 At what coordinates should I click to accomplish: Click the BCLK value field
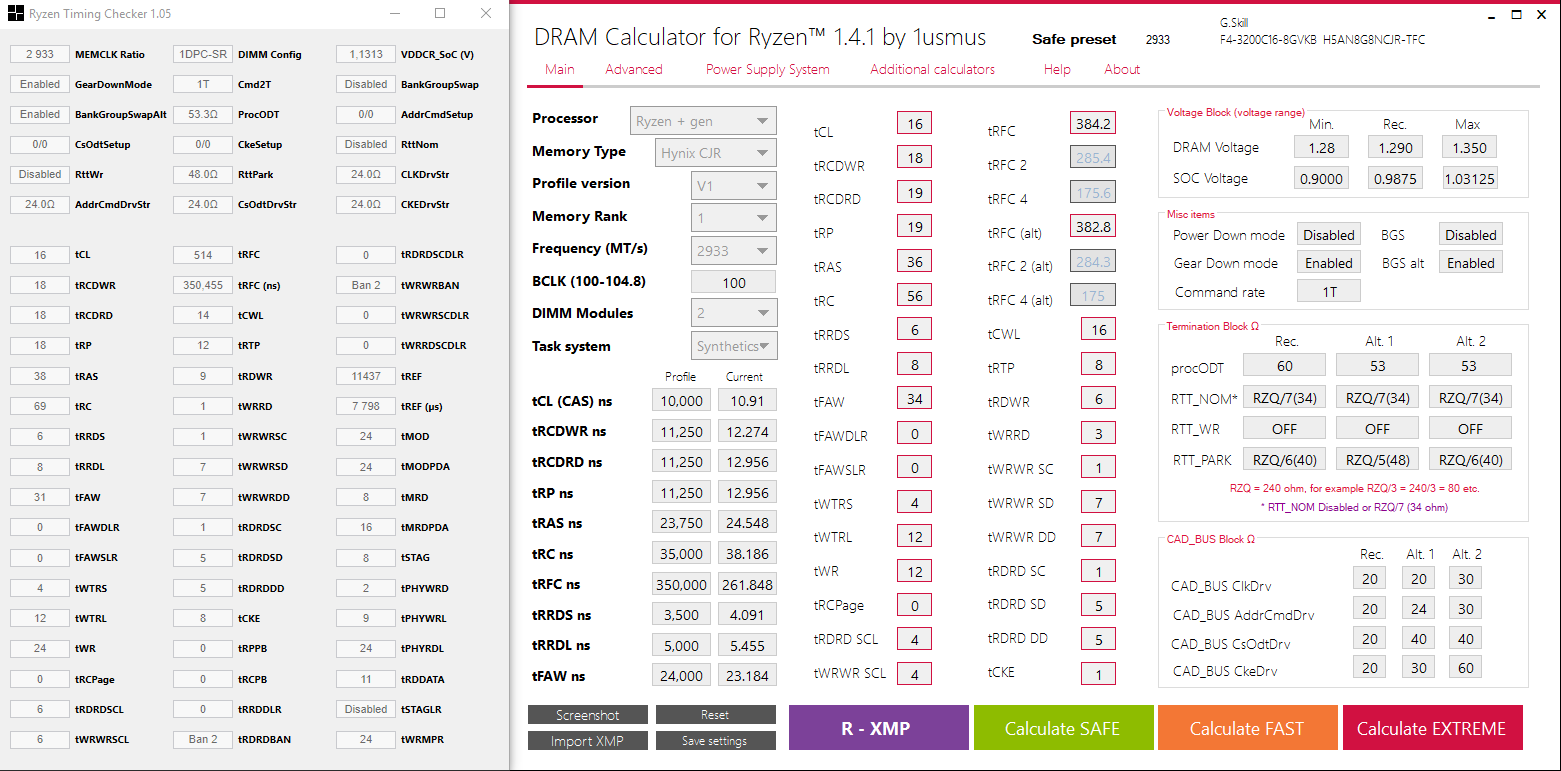tap(733, 282)
